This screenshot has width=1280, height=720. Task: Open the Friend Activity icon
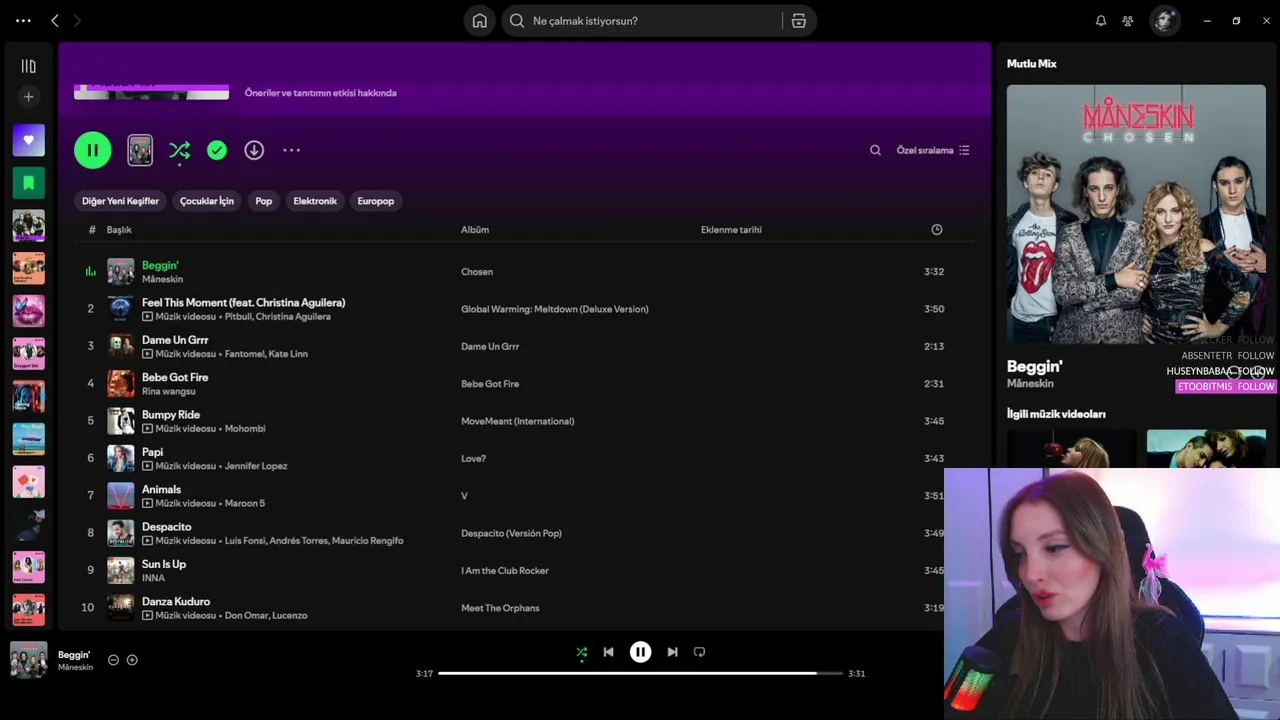(1128, 21)
